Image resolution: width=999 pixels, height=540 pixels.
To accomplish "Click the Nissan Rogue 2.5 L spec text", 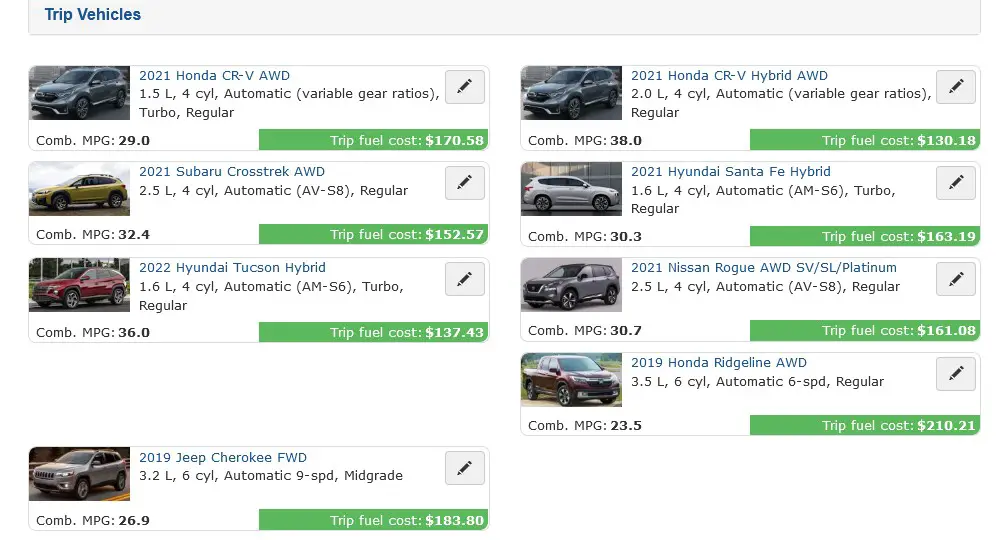I will 765,287.
